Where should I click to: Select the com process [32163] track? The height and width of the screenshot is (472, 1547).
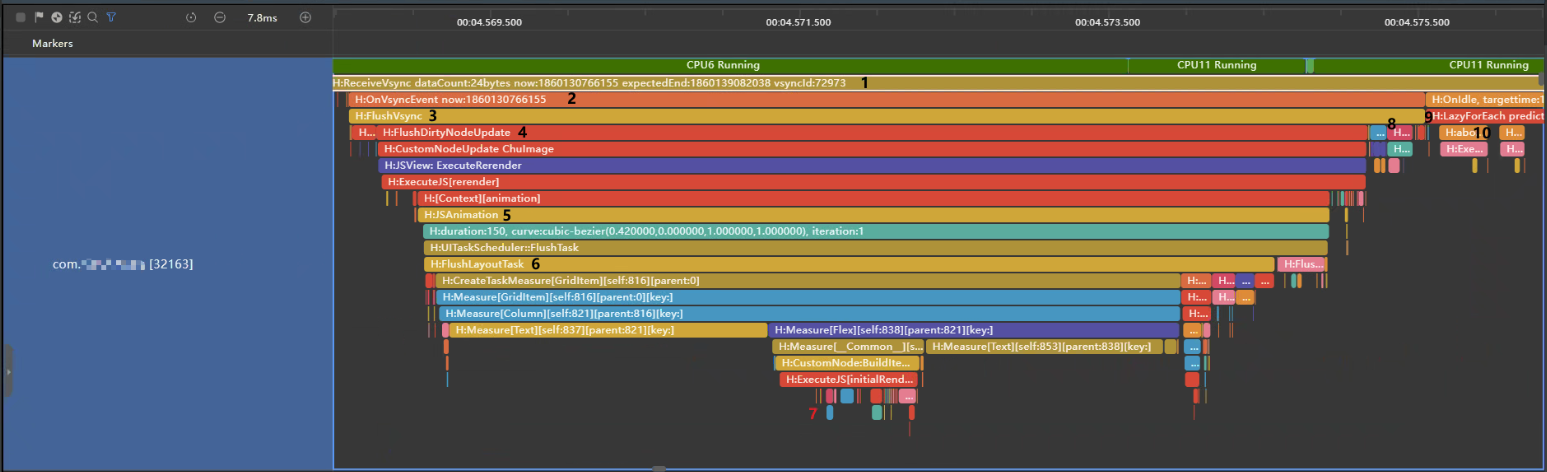click(x=123, y=265)
